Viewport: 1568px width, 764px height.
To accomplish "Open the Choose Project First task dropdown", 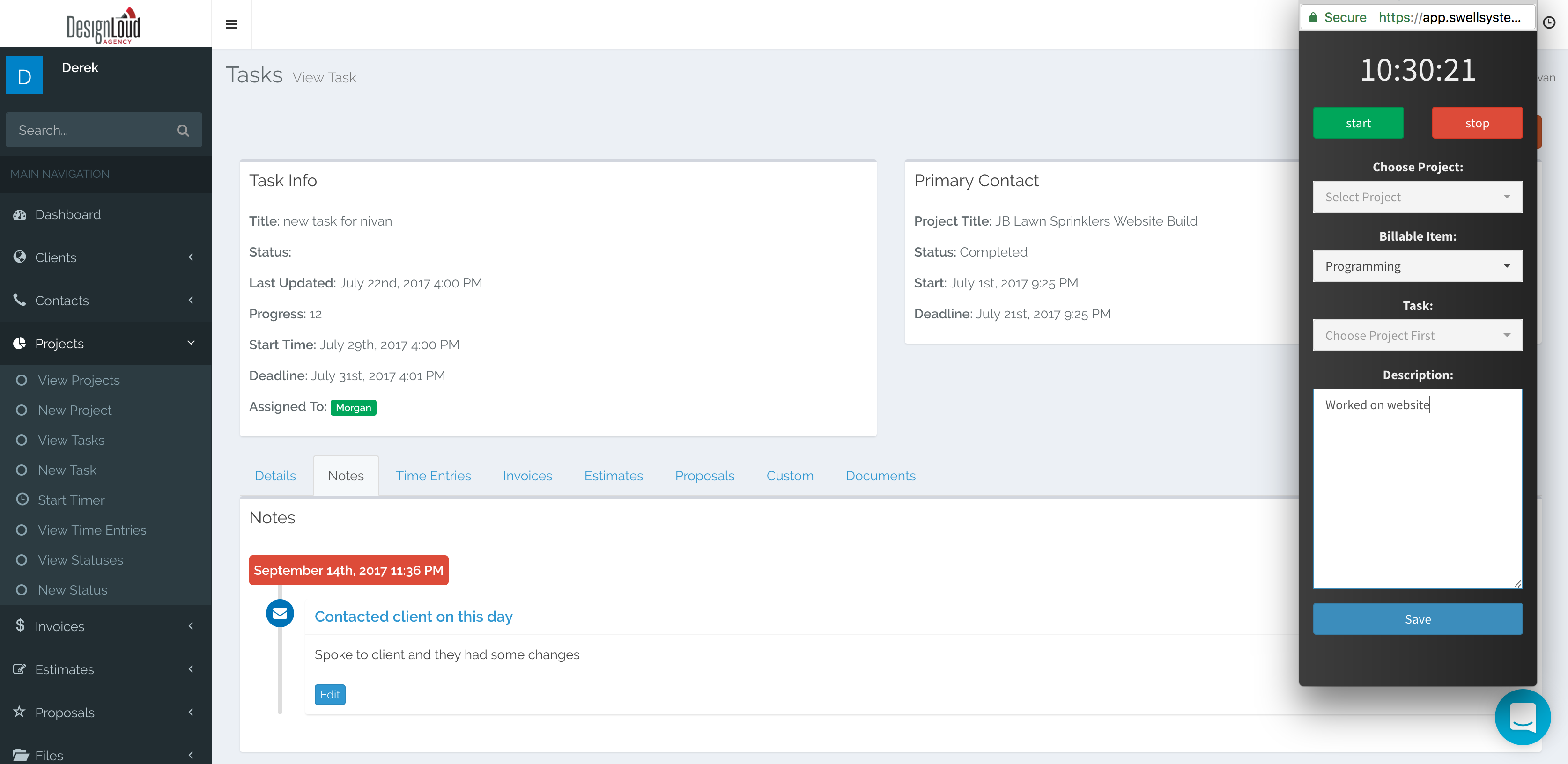I will 1417,335.
